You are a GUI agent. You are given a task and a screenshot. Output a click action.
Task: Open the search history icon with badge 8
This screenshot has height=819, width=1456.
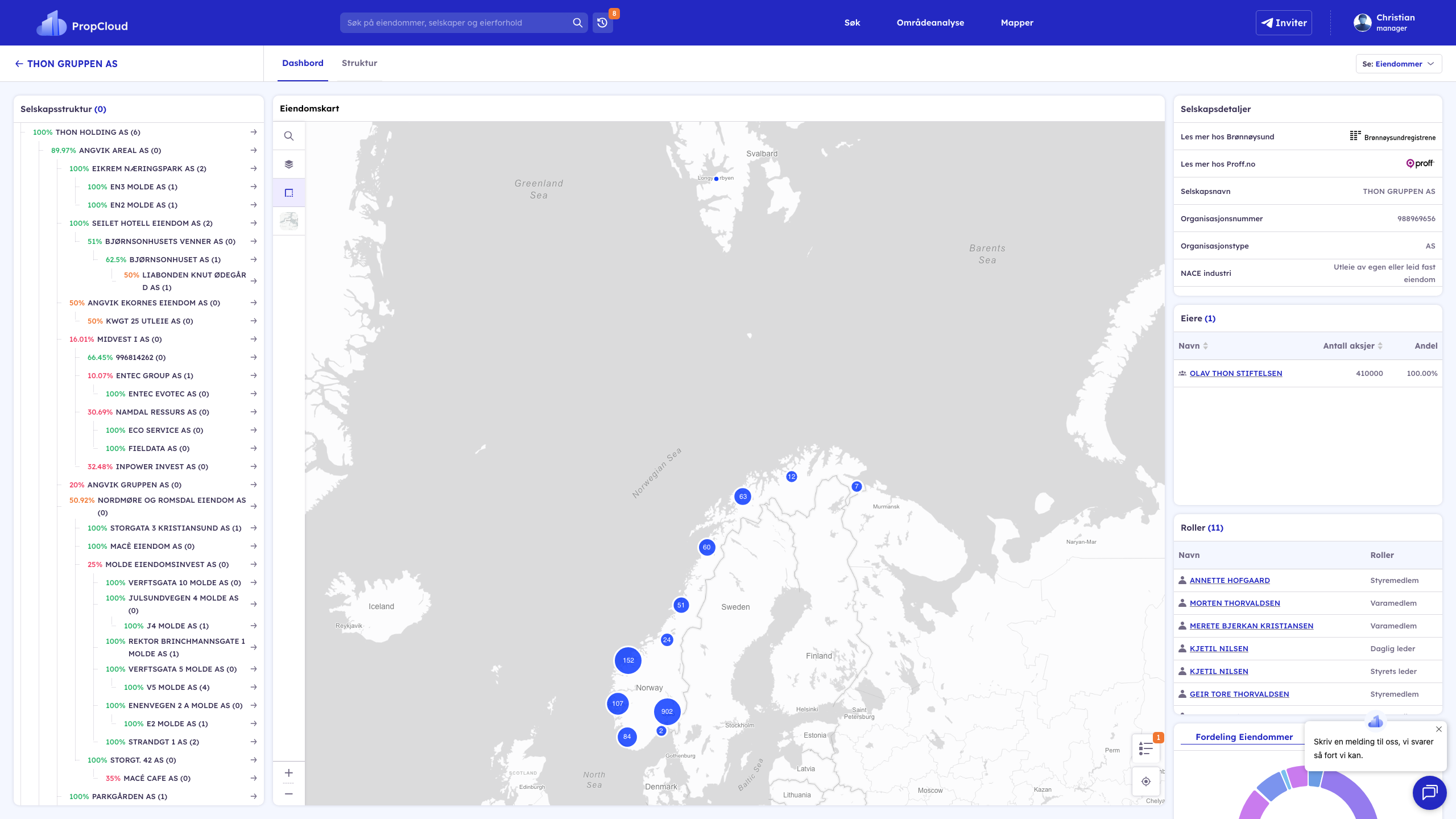click(602, 23)
